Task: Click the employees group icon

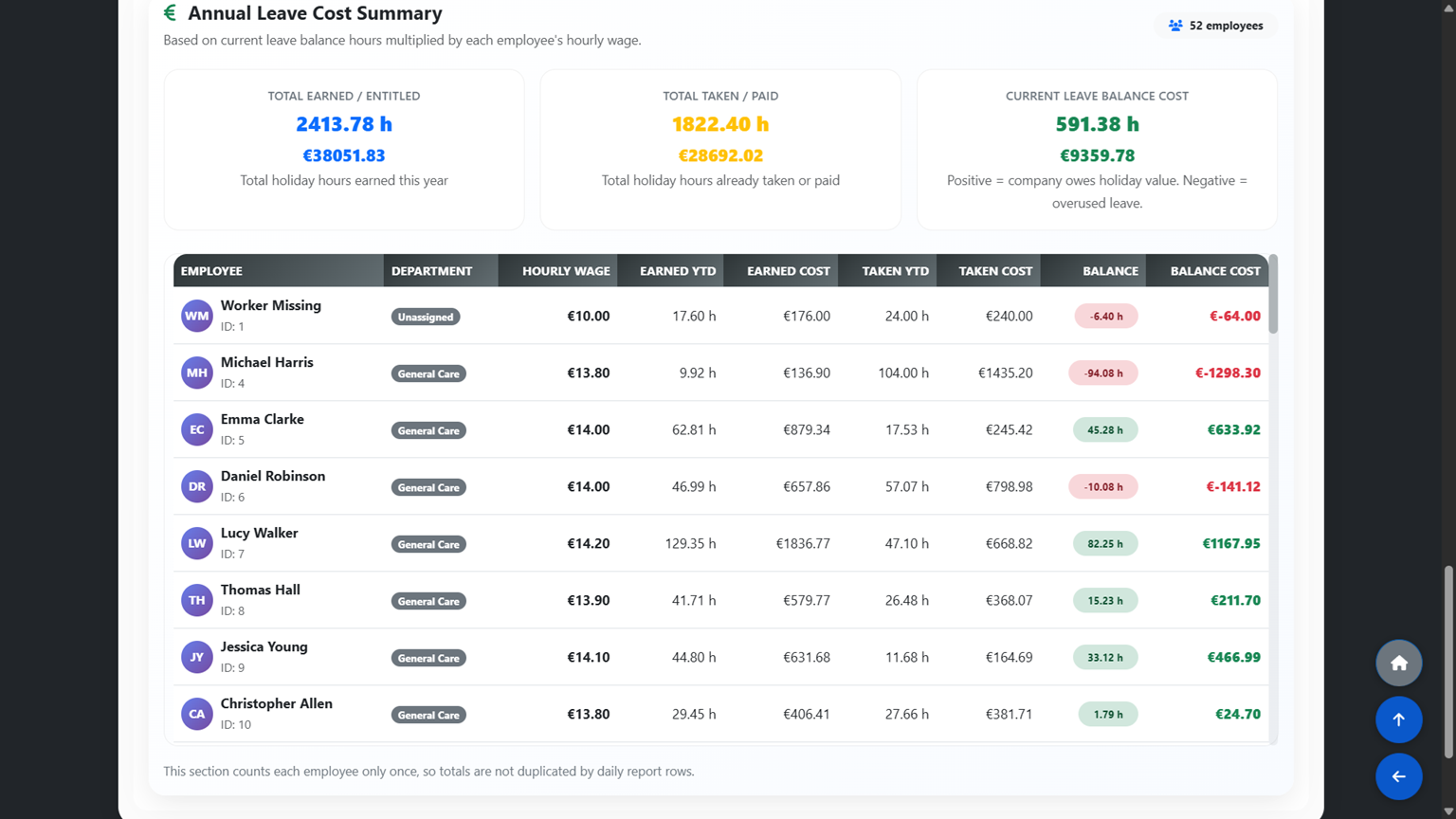Action: pos(1175,26)
